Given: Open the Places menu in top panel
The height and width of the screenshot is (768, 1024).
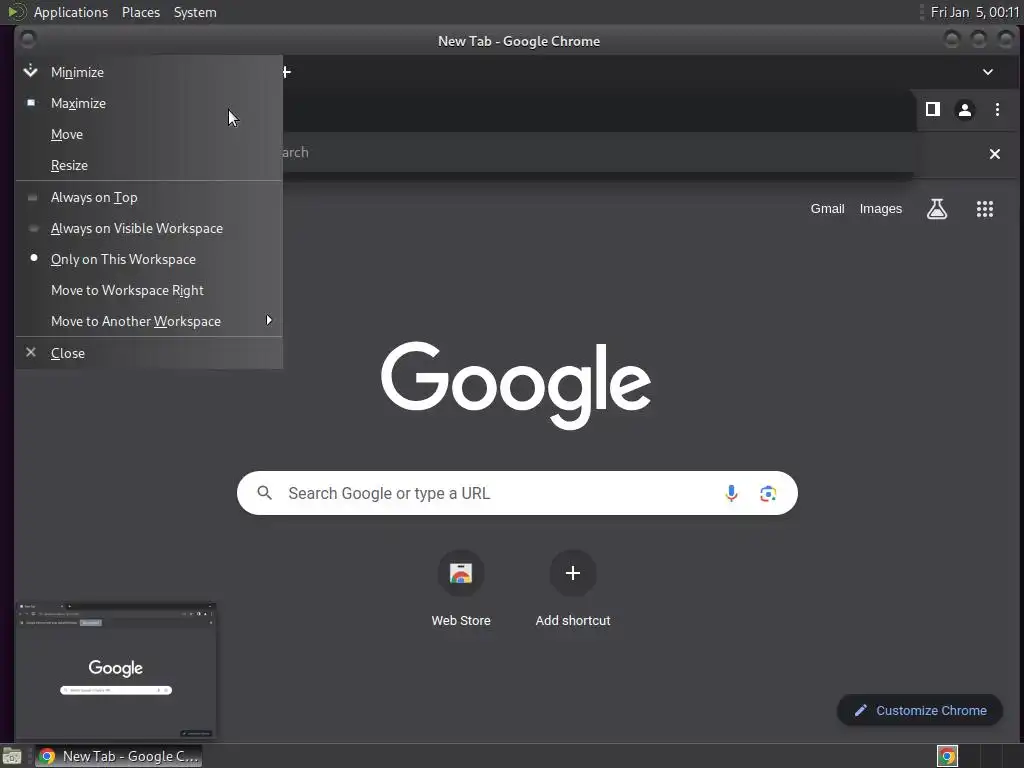Looking at the screenshot, I should [140, 12].
